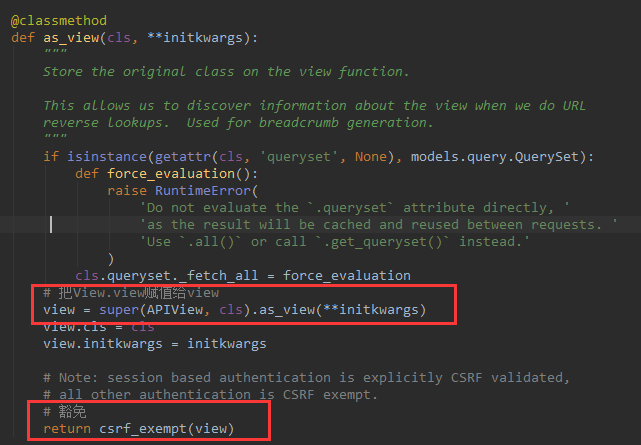Click the 'queryset' string literal
The image size is (641, 445).
click(298, 157)
